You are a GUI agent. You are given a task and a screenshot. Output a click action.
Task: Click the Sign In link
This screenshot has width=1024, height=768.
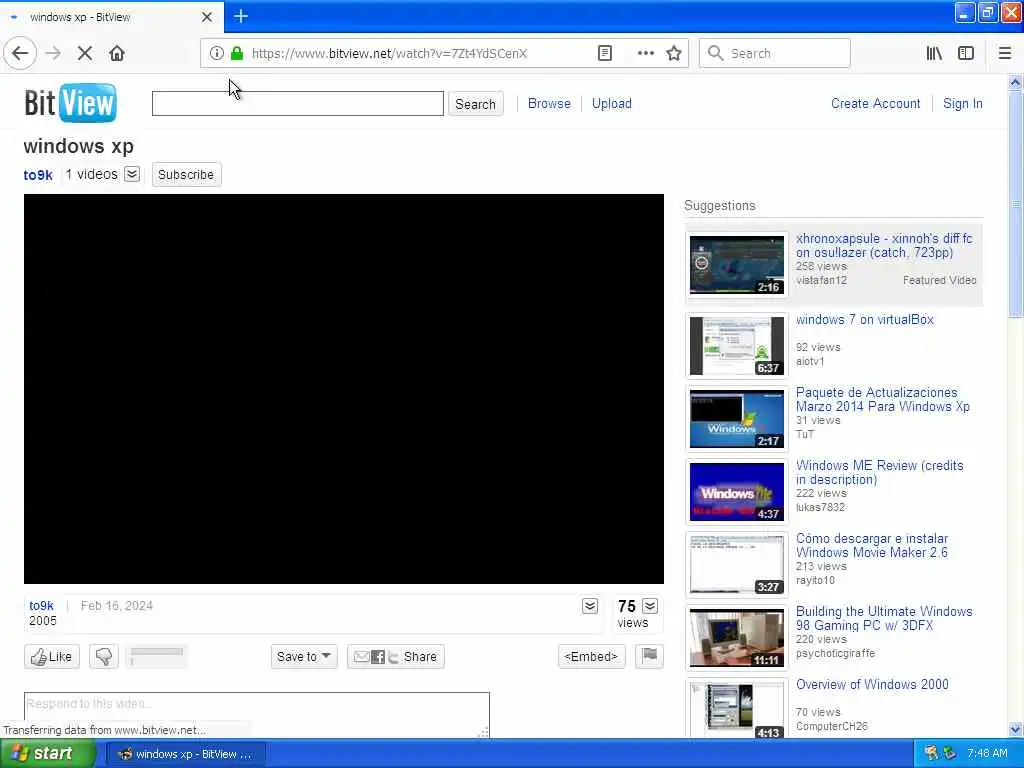tap(963, 104)
